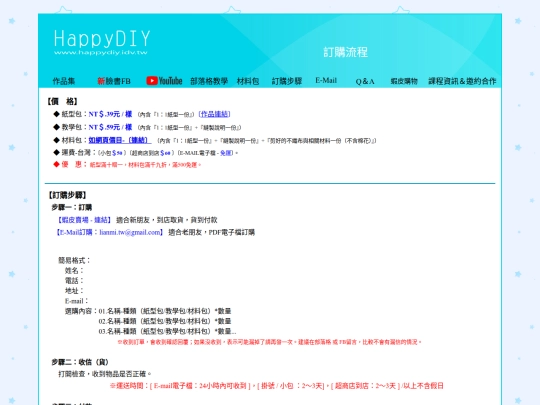Image resolution: width=540 pixels, height=405 pixels.
Task: Click the red 運送時間 delivery note
Action: pyautogui.click(x=277, y=386)
